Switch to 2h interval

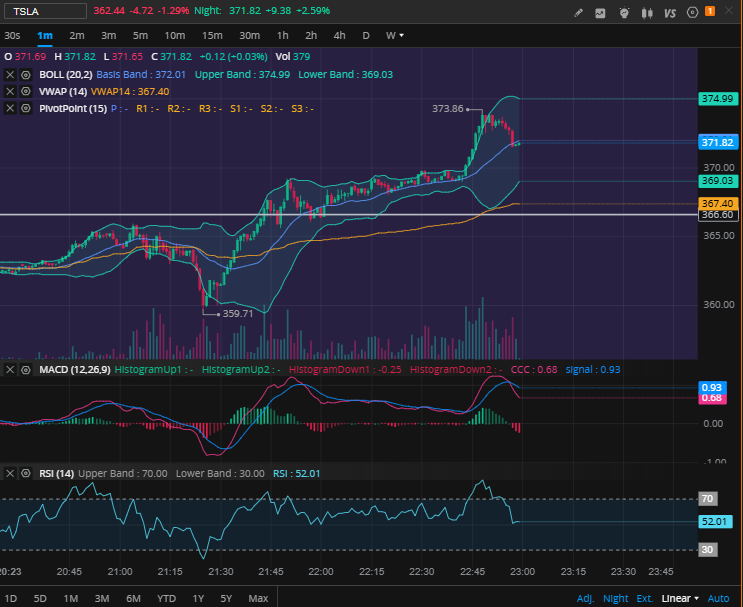[x=311, y=36]
